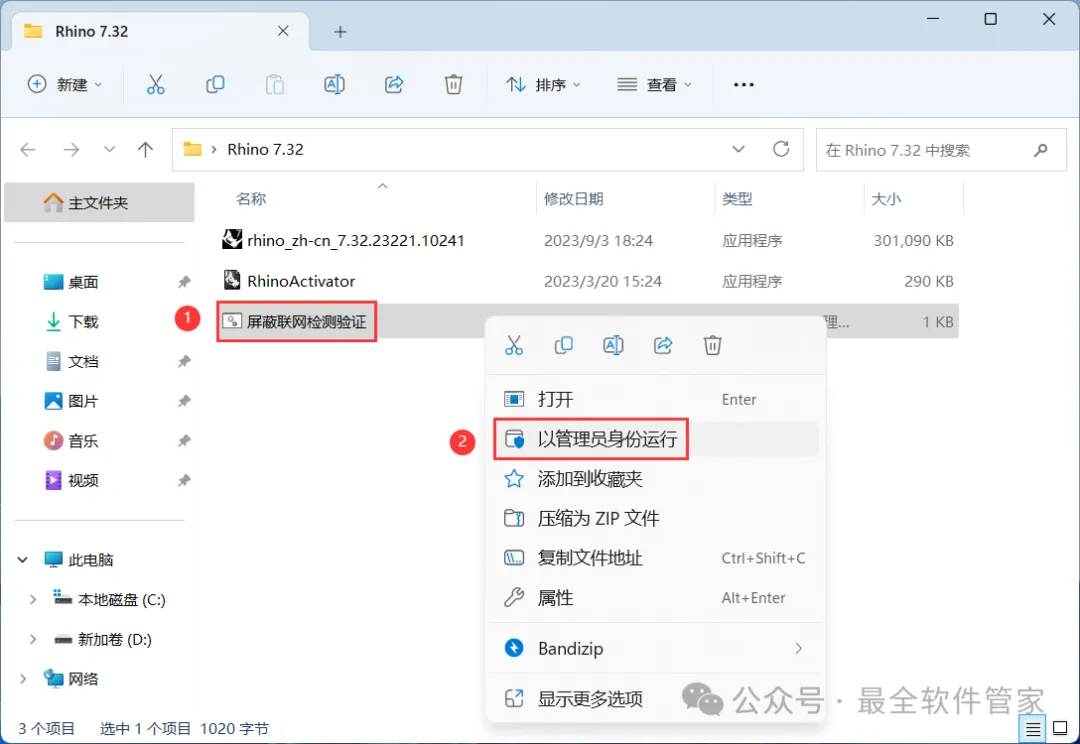Choose 打开 in context menu
The width and height of the screenshot is (1080, 744).
point(655,400)
